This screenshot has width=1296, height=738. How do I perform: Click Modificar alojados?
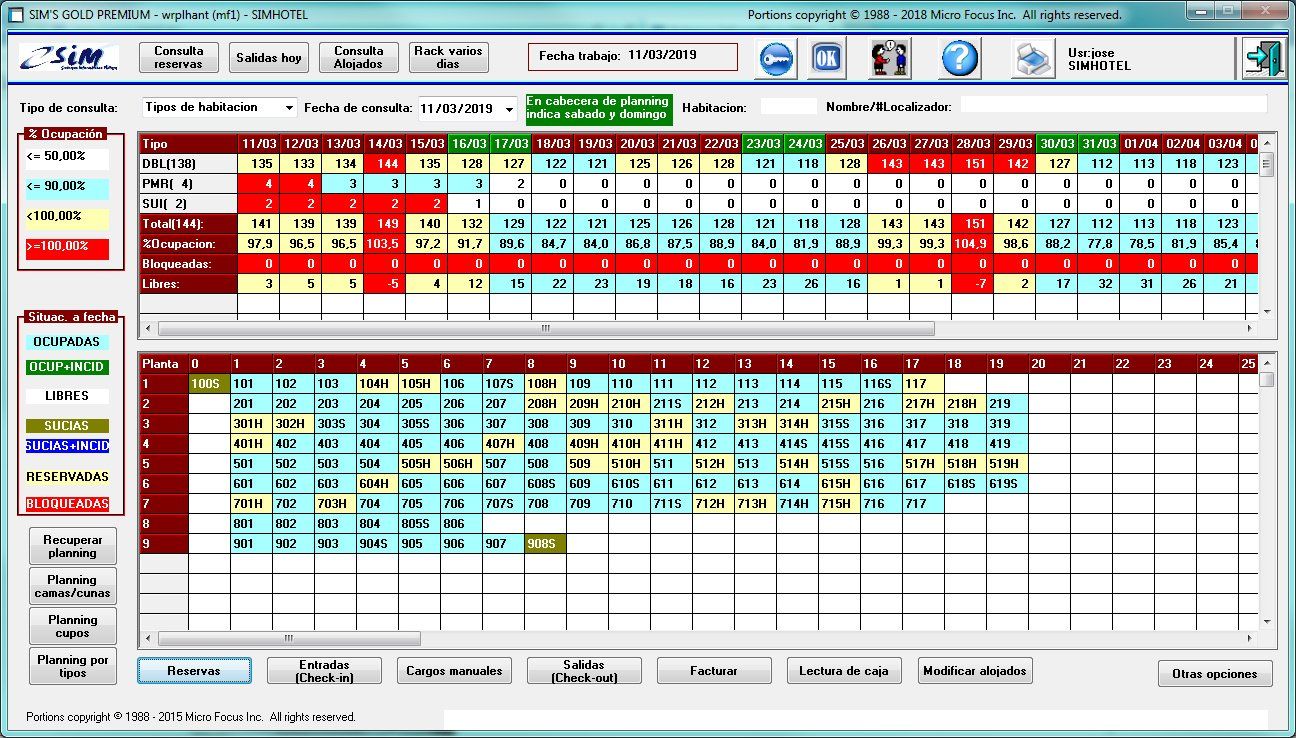coord(975,671)
